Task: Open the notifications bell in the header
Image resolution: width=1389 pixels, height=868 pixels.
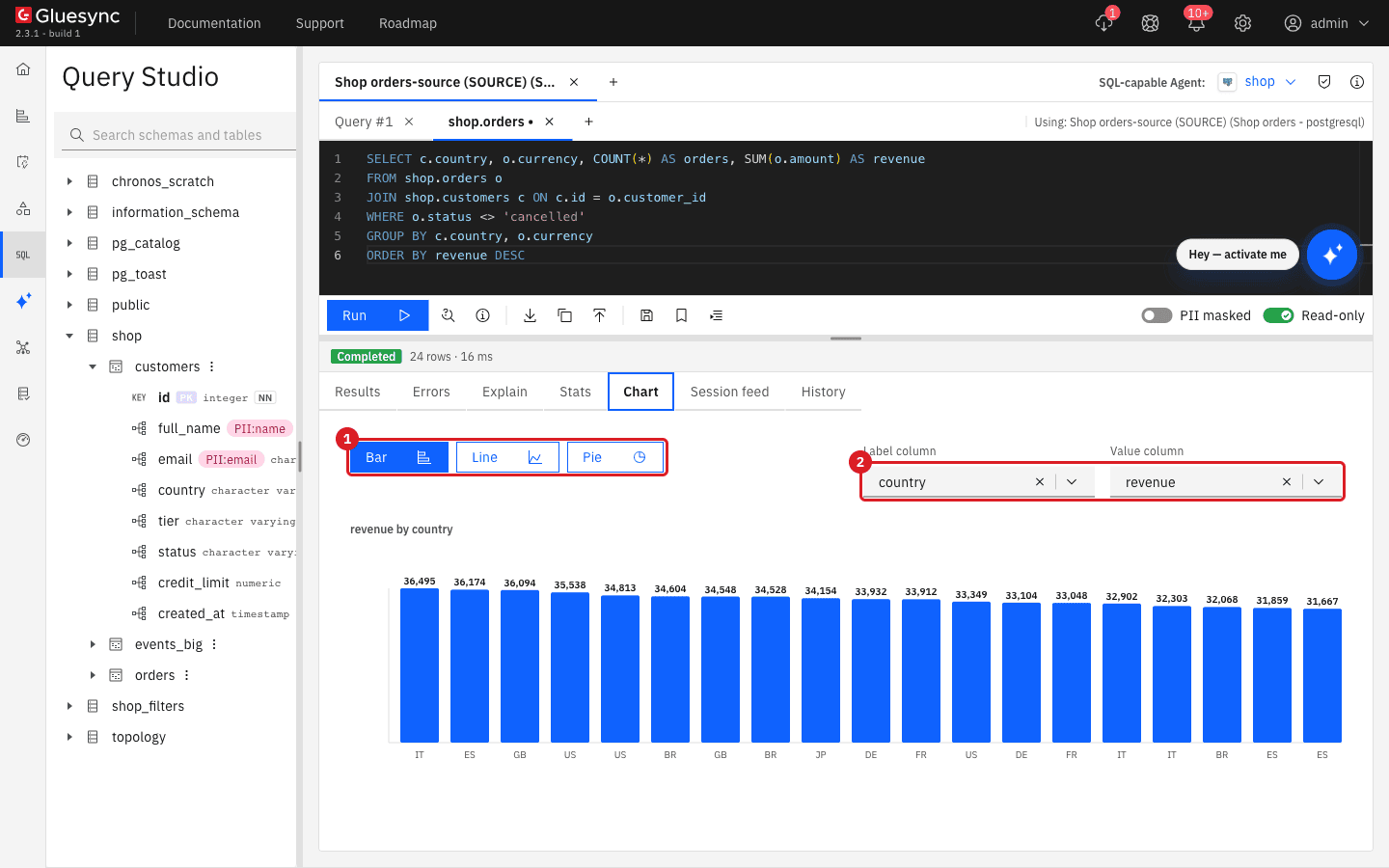Action: pyautogui.click(x=1196, y=23)
